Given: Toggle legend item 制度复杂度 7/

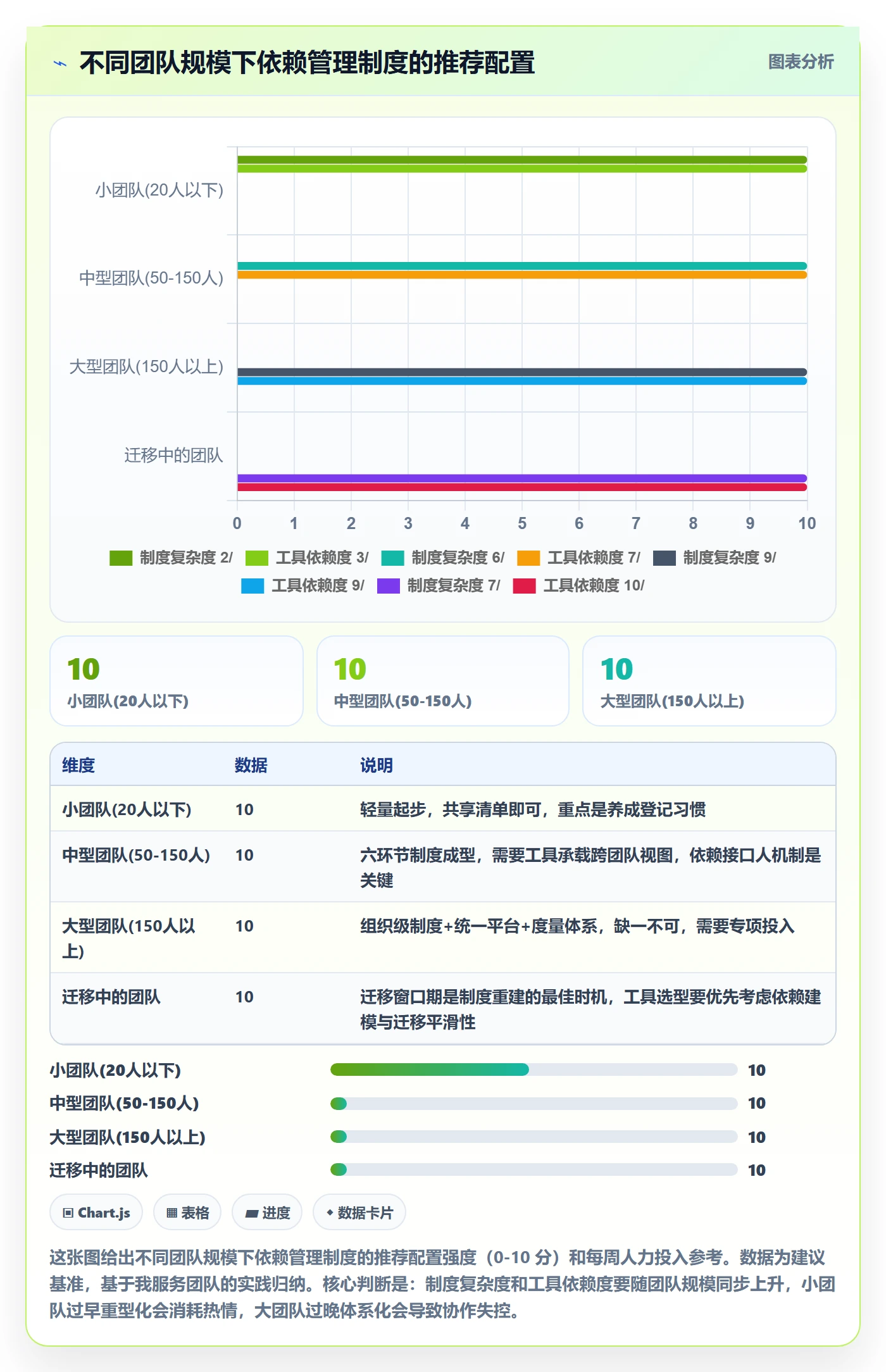Looking at the screenshot, I should tap(439, 585).
